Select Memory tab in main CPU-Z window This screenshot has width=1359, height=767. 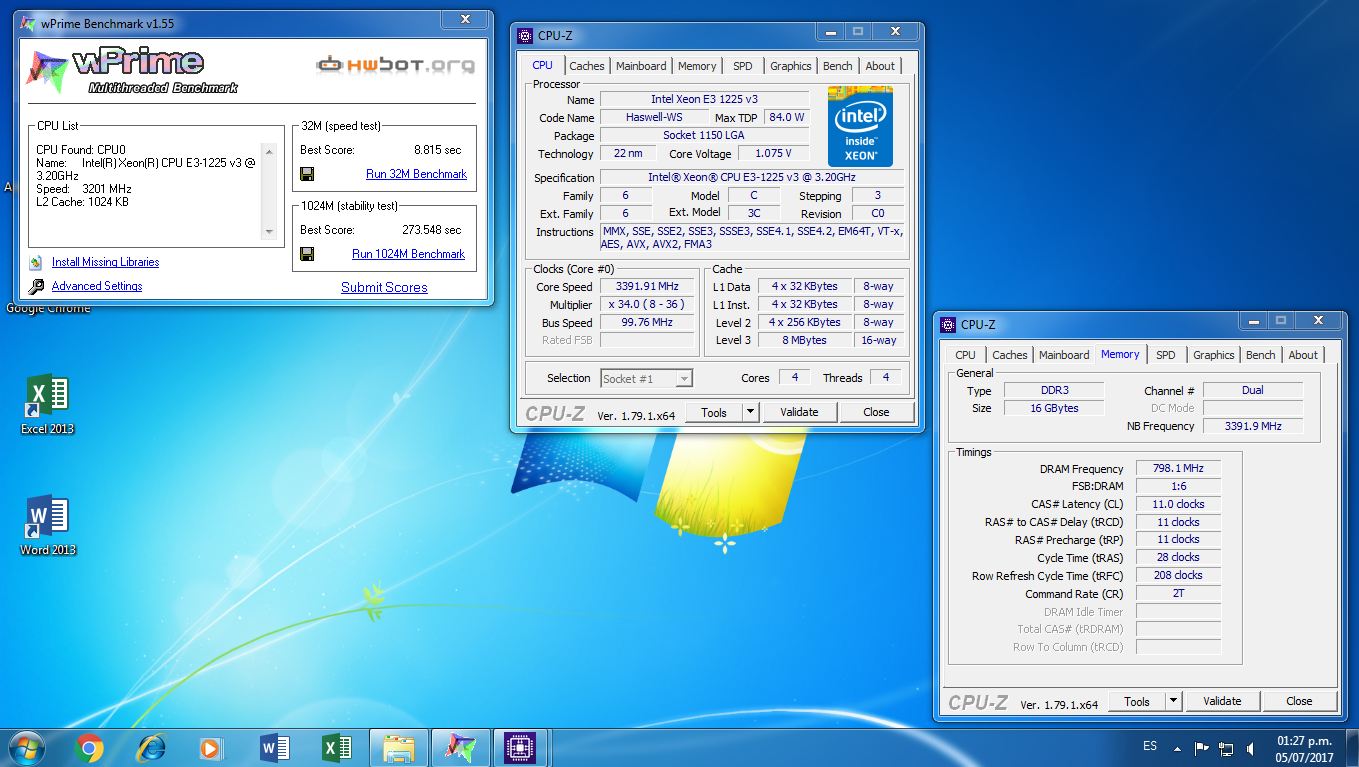point(697,66)
